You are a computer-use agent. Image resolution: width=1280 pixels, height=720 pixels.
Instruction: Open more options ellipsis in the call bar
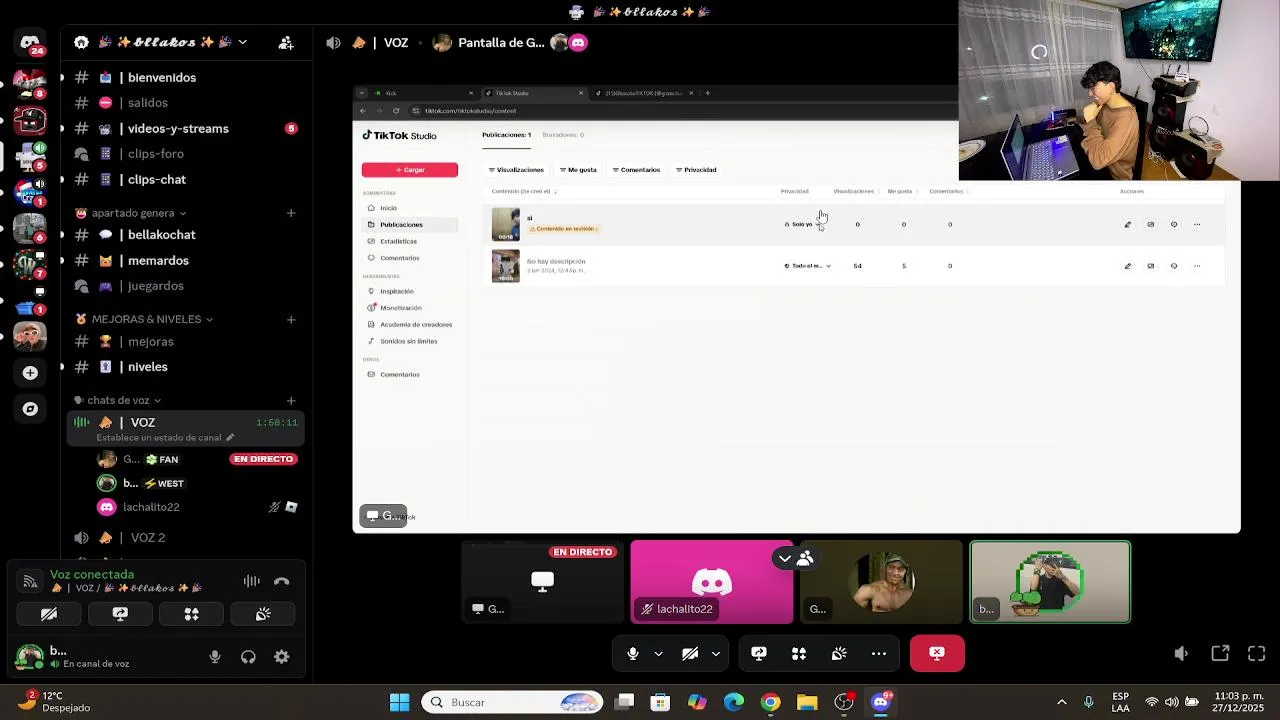click(x=879, y=653)
